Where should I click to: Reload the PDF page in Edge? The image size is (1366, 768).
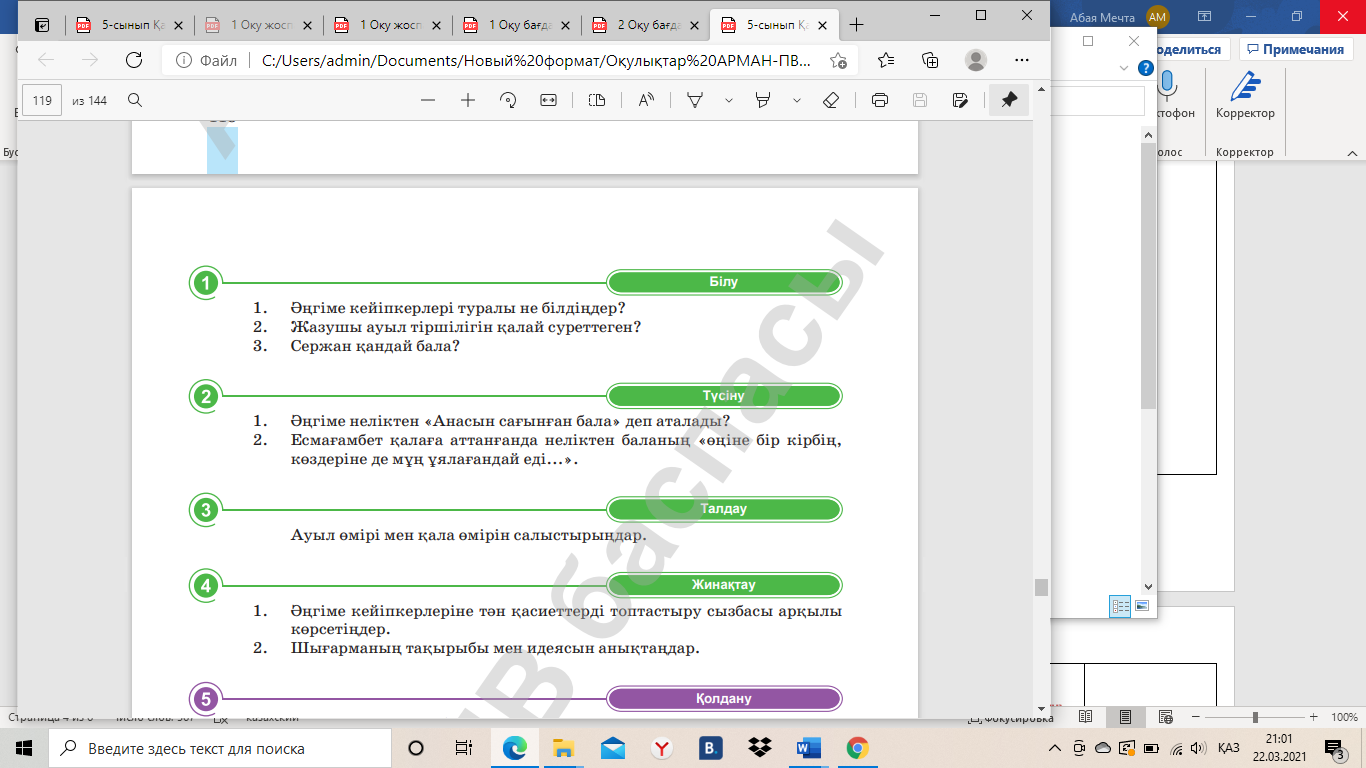coord(134,60)
